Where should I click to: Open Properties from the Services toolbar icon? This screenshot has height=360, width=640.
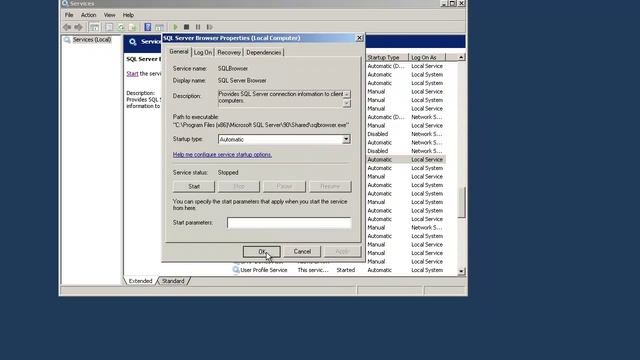click(x=109, y=27)
